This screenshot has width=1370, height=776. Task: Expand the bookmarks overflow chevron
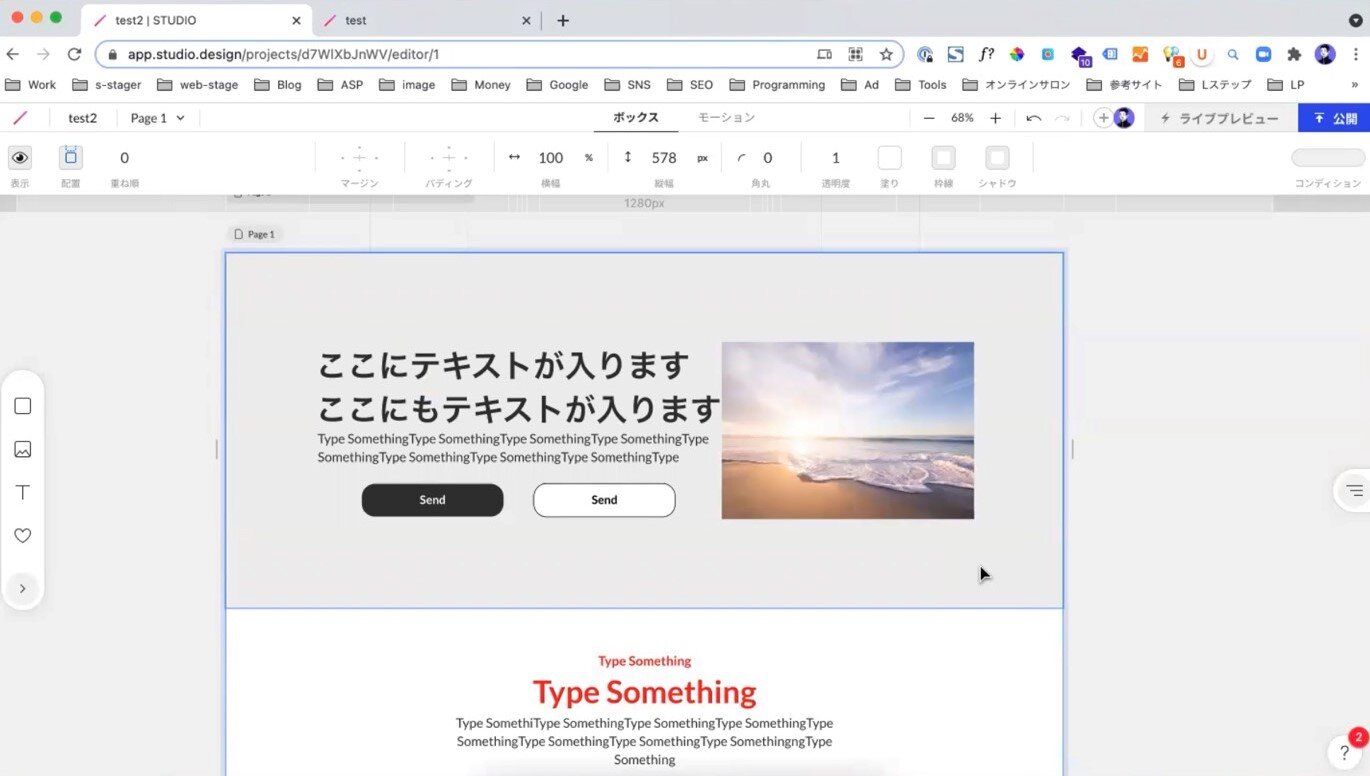click(x=1354, y=85)
